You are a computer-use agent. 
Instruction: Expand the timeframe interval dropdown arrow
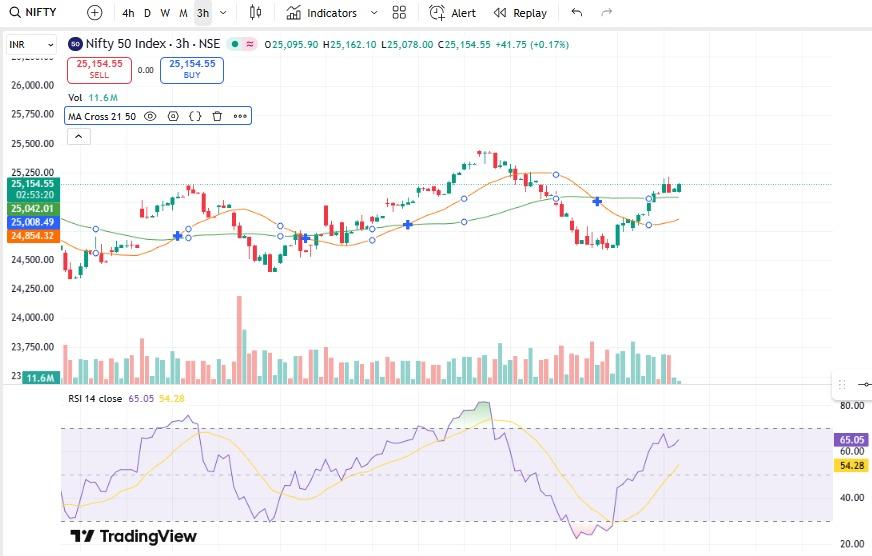pyautogui.click(x=223, y=13)
